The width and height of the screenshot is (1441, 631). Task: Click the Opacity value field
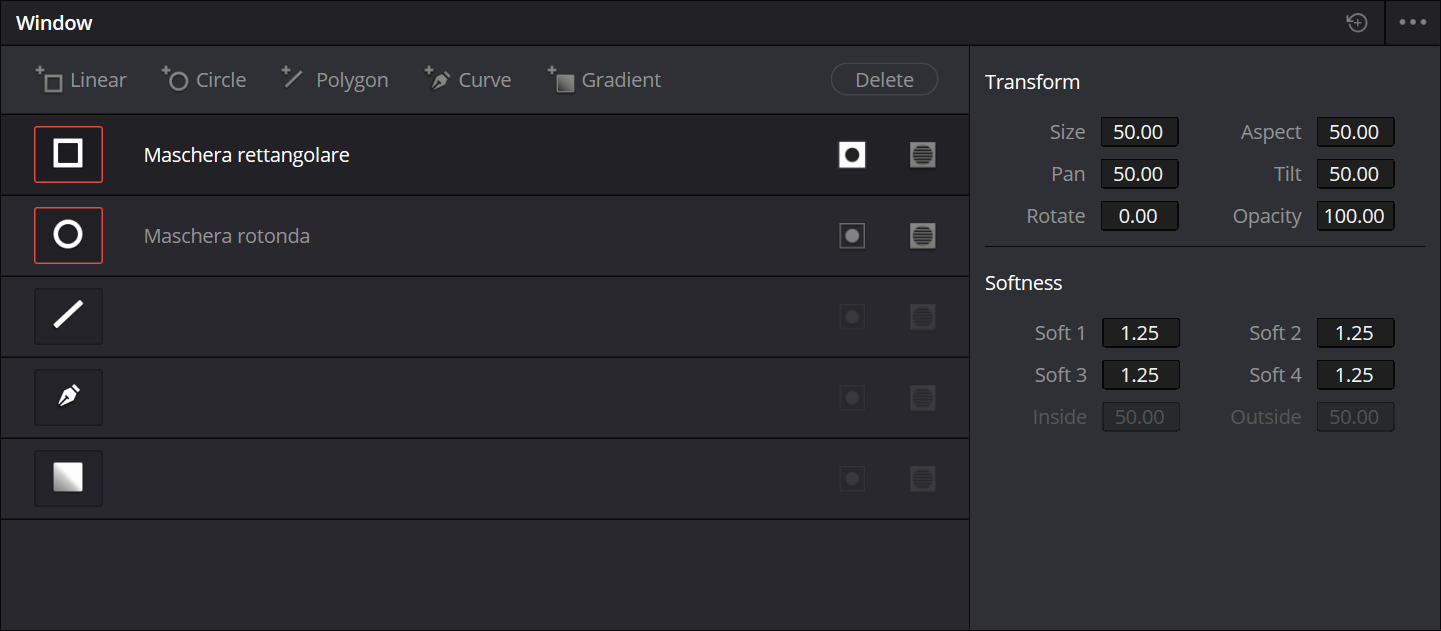coord(1355,216)
